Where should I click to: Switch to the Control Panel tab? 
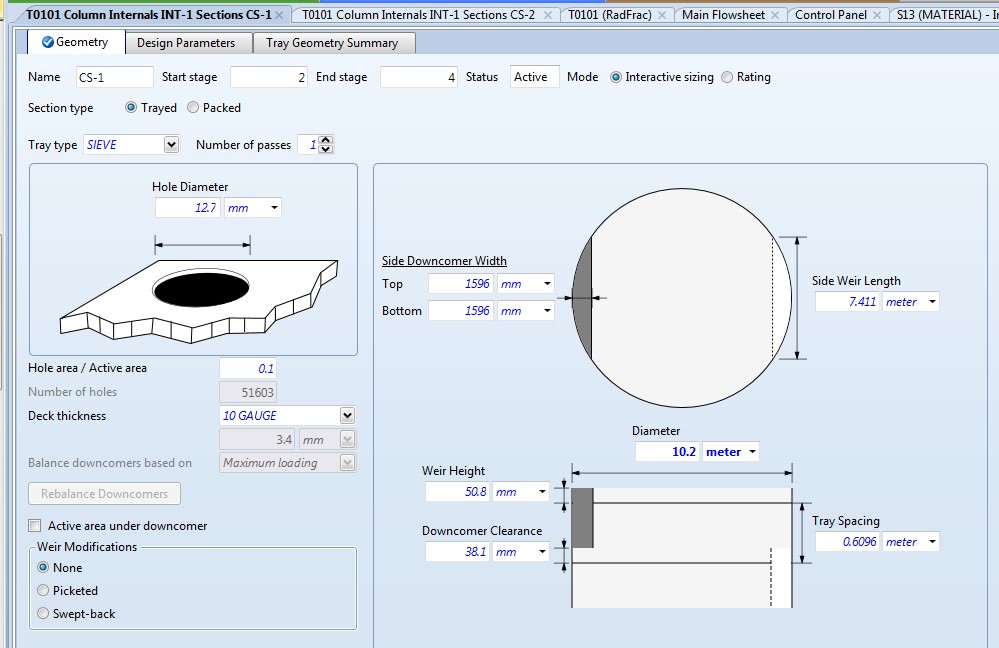(831, 15)
